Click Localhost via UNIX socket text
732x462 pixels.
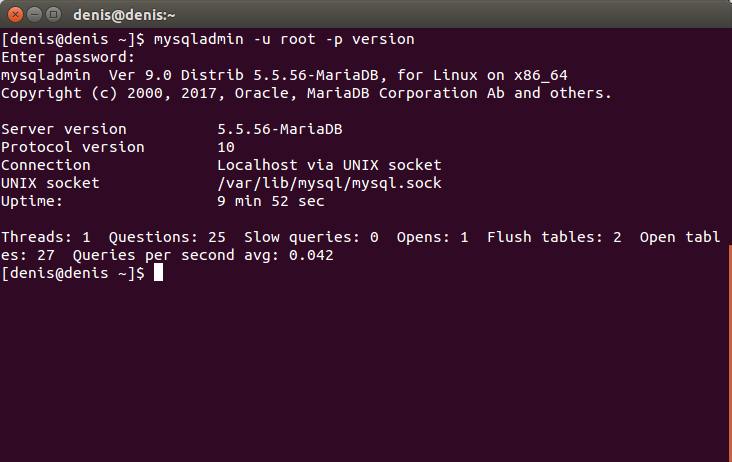coord(329,165)
